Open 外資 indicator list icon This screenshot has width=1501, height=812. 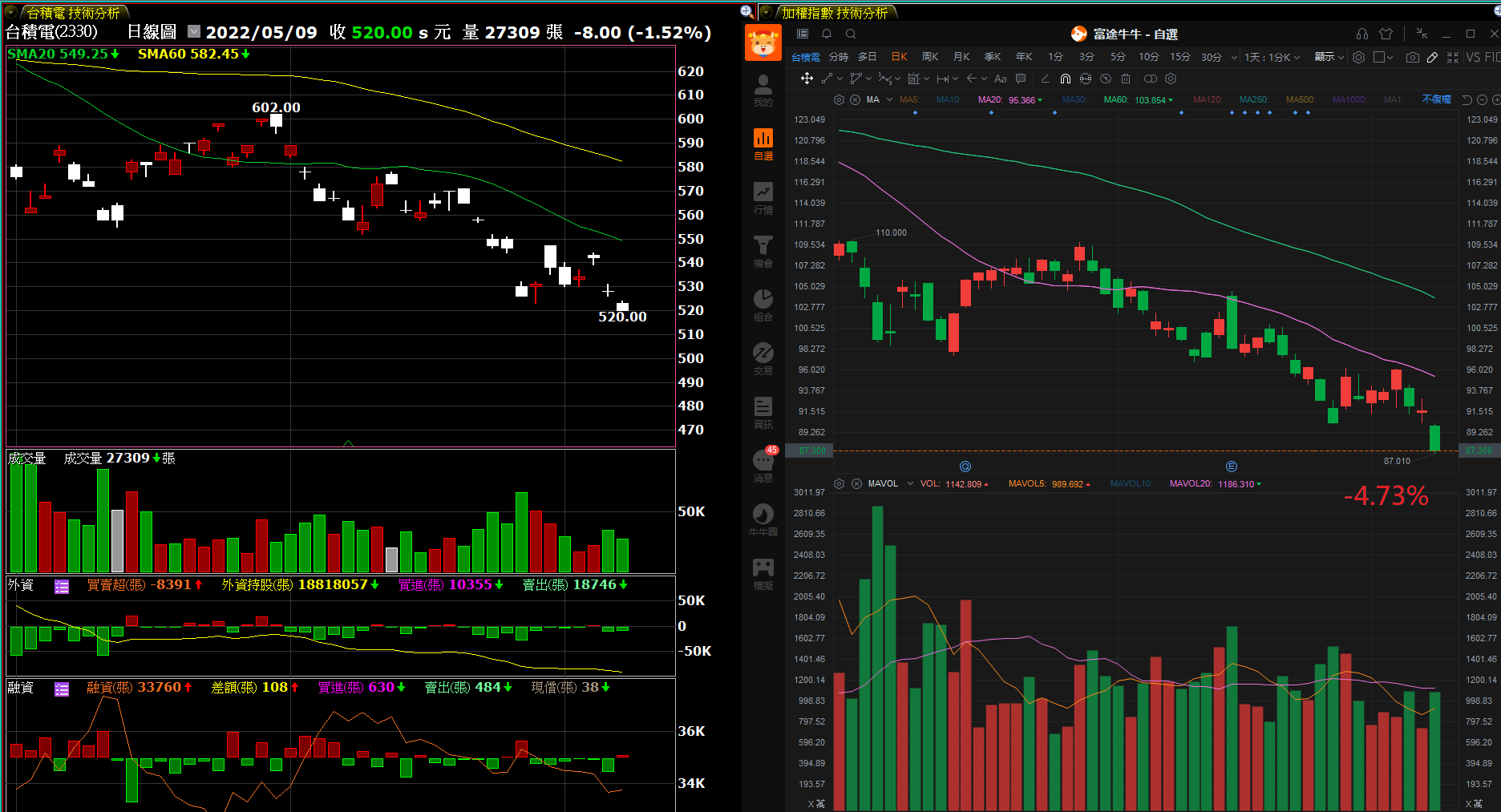[62, 586]
